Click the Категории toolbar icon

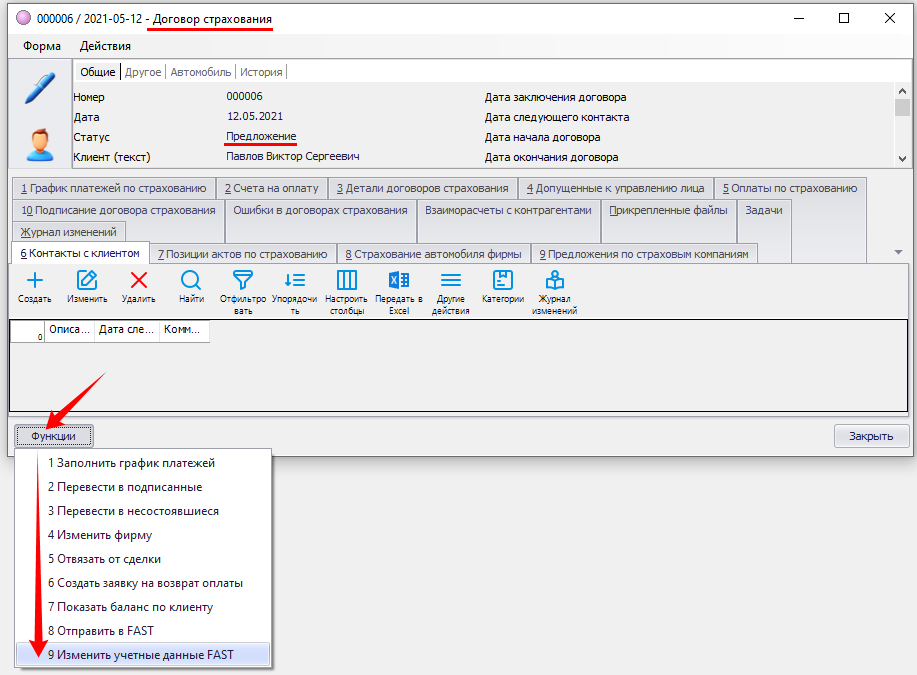click(502, 280)
